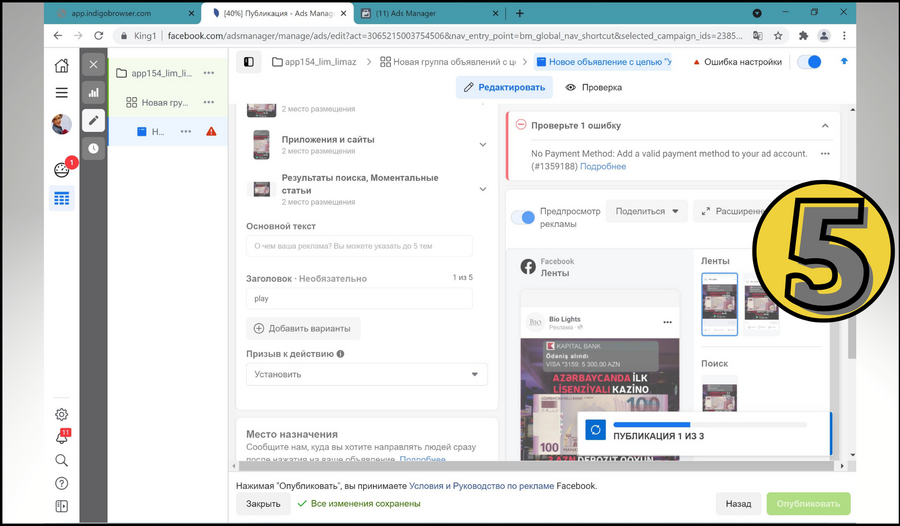
Task: Click the blue upload arrow icon
Action: 844,61
